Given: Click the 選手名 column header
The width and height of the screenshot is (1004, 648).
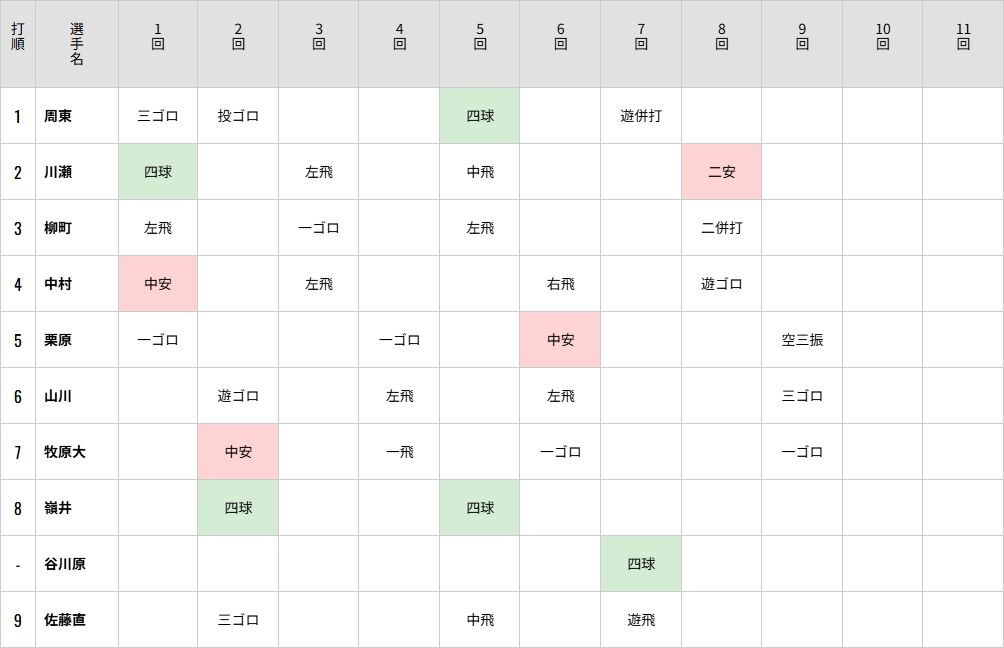Looking at the screenshot, I should click(77, 44).
